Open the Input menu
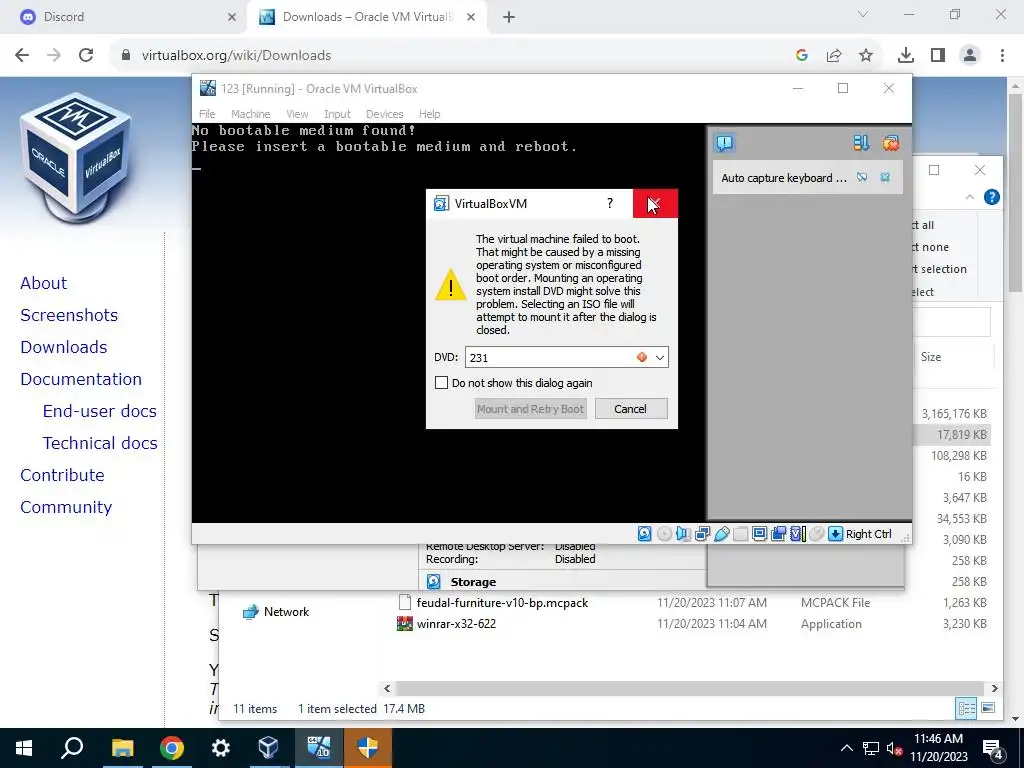Viewport: 1024px width, 768px height. [337, 114]
